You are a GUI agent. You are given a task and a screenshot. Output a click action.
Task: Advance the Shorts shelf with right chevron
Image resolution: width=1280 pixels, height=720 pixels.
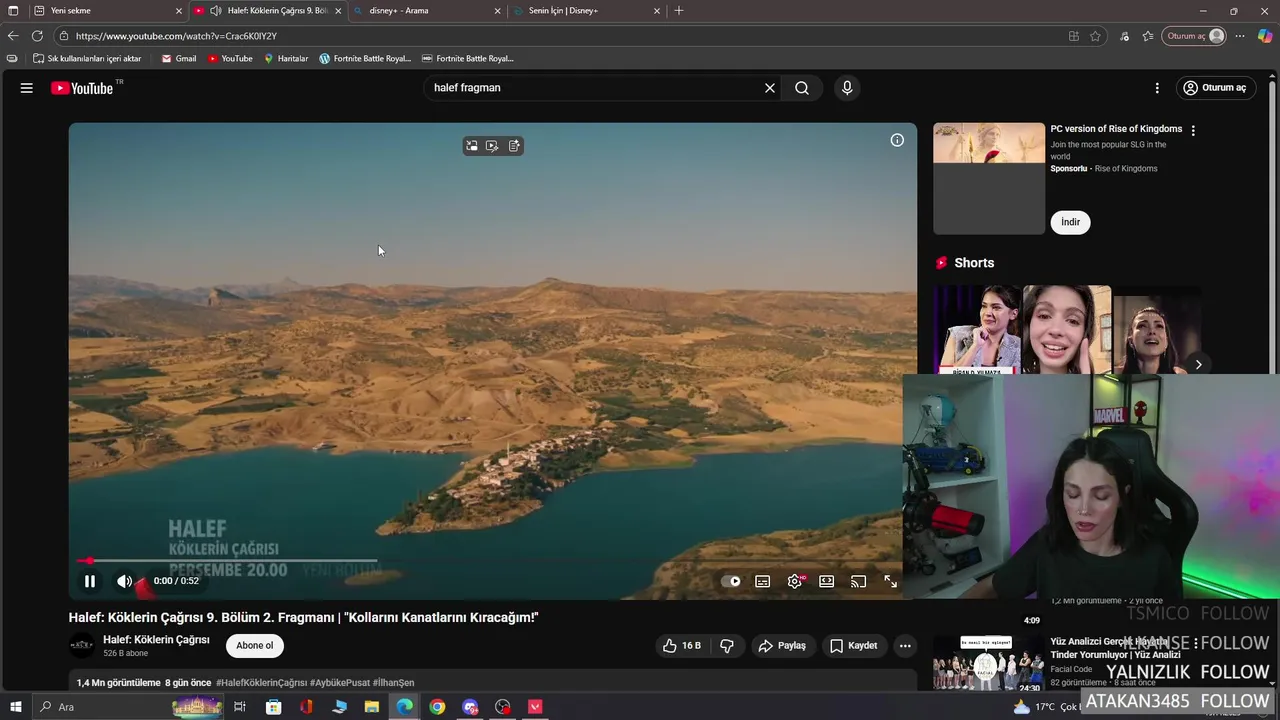pos(1198,364)
